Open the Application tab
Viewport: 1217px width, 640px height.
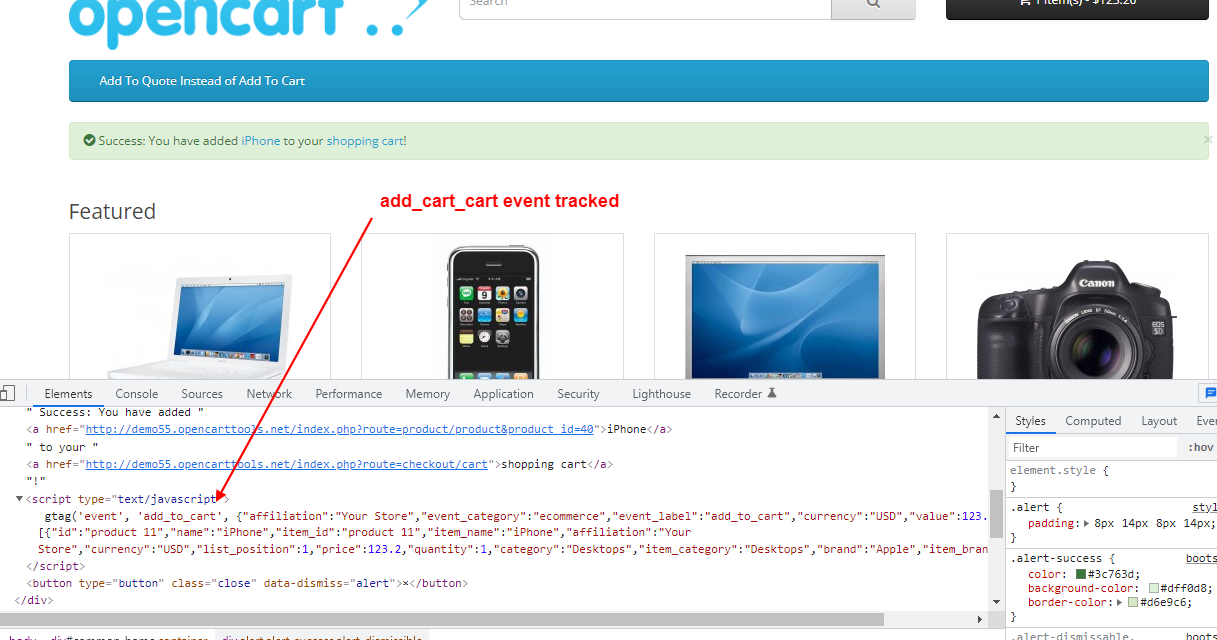coord(503,394)
